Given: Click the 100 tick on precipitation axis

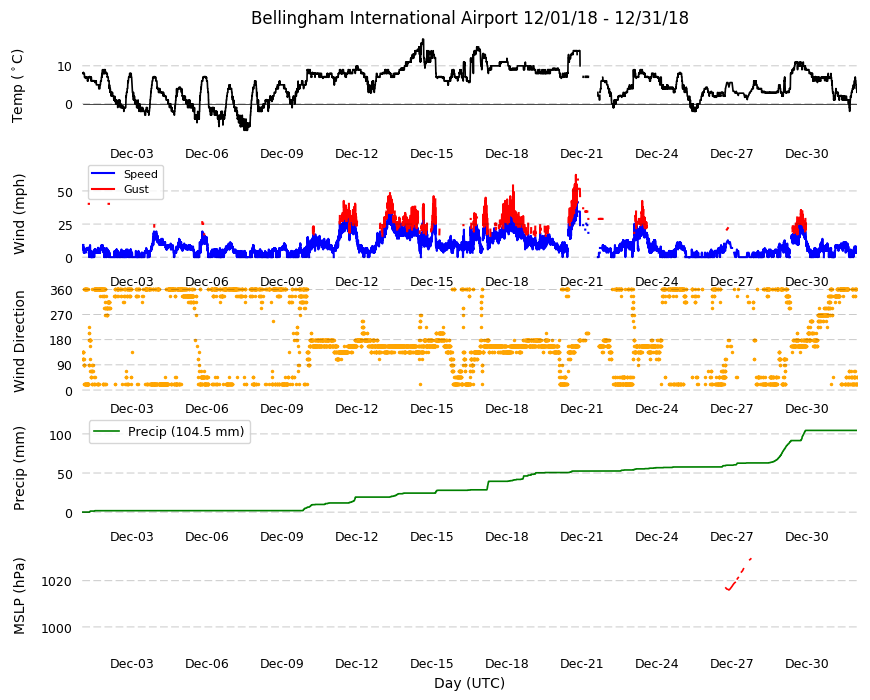Looking at the screenshot, I should (x=61, y=435).
